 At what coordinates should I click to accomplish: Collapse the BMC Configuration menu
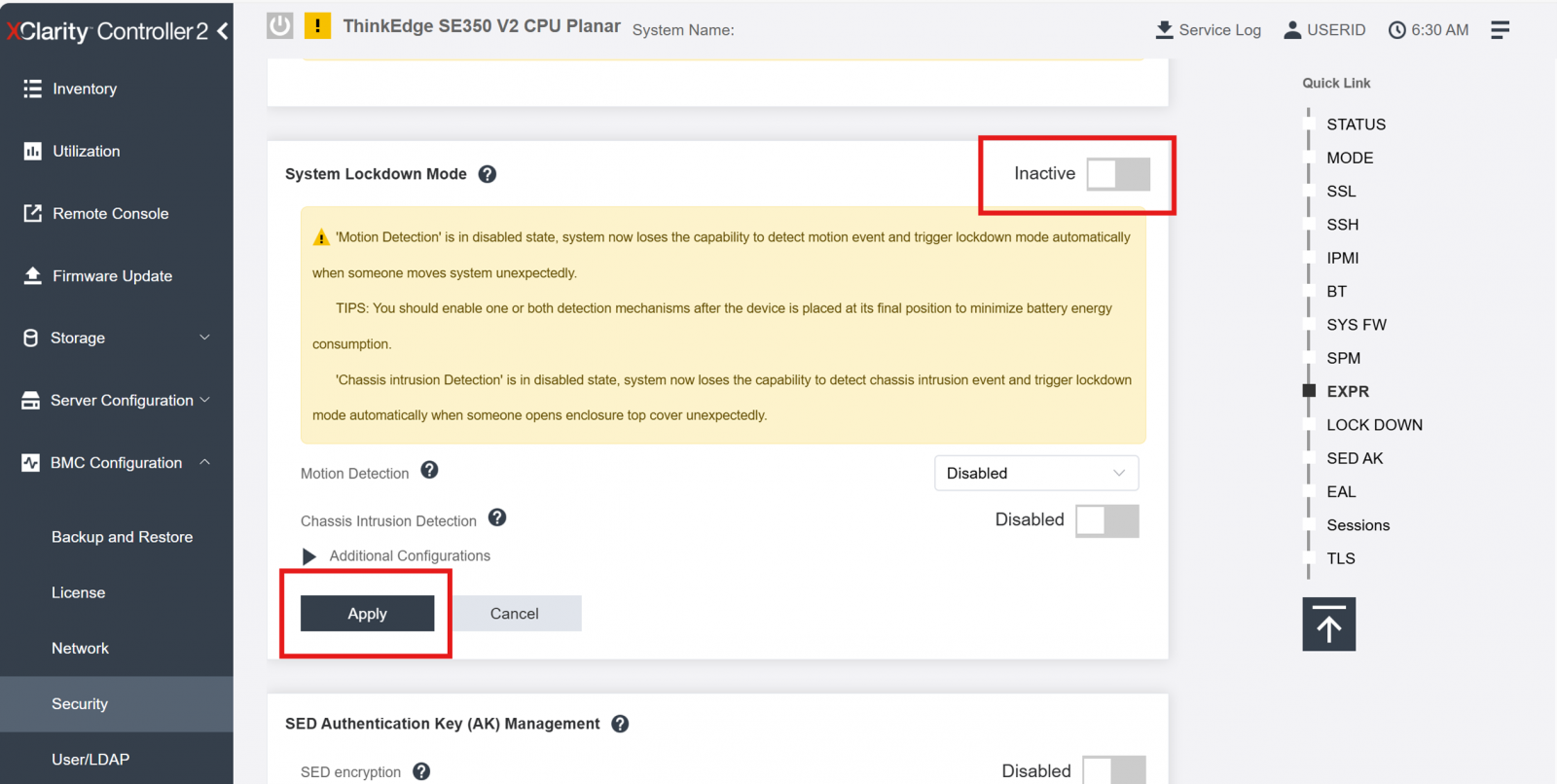(x=117, y=462)
